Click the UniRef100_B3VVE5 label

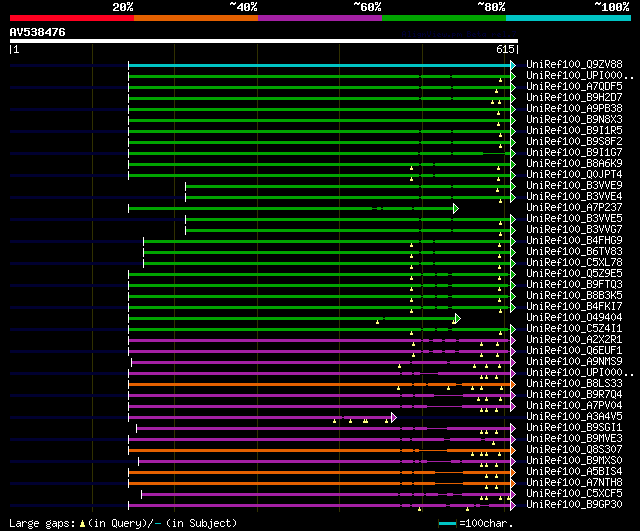click(574, 219)
